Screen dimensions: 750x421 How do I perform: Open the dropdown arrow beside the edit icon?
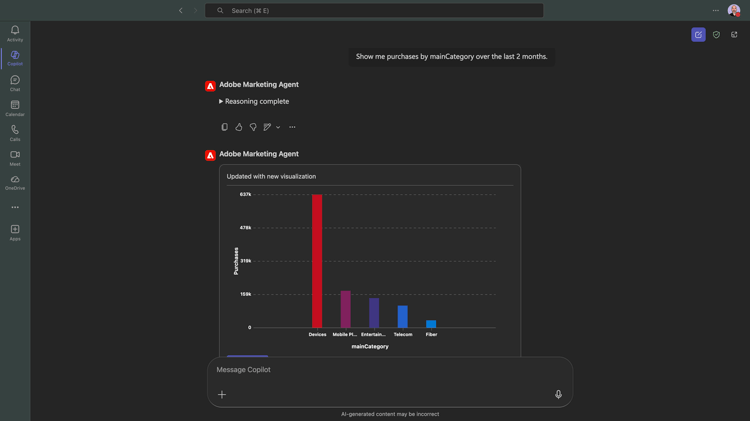pyautogui.click(x=278, y=127)
